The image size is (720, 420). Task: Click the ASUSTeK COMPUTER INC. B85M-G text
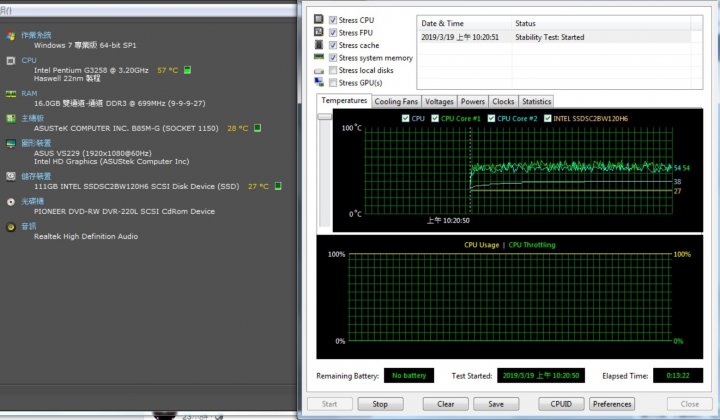[x=126, y=129]
